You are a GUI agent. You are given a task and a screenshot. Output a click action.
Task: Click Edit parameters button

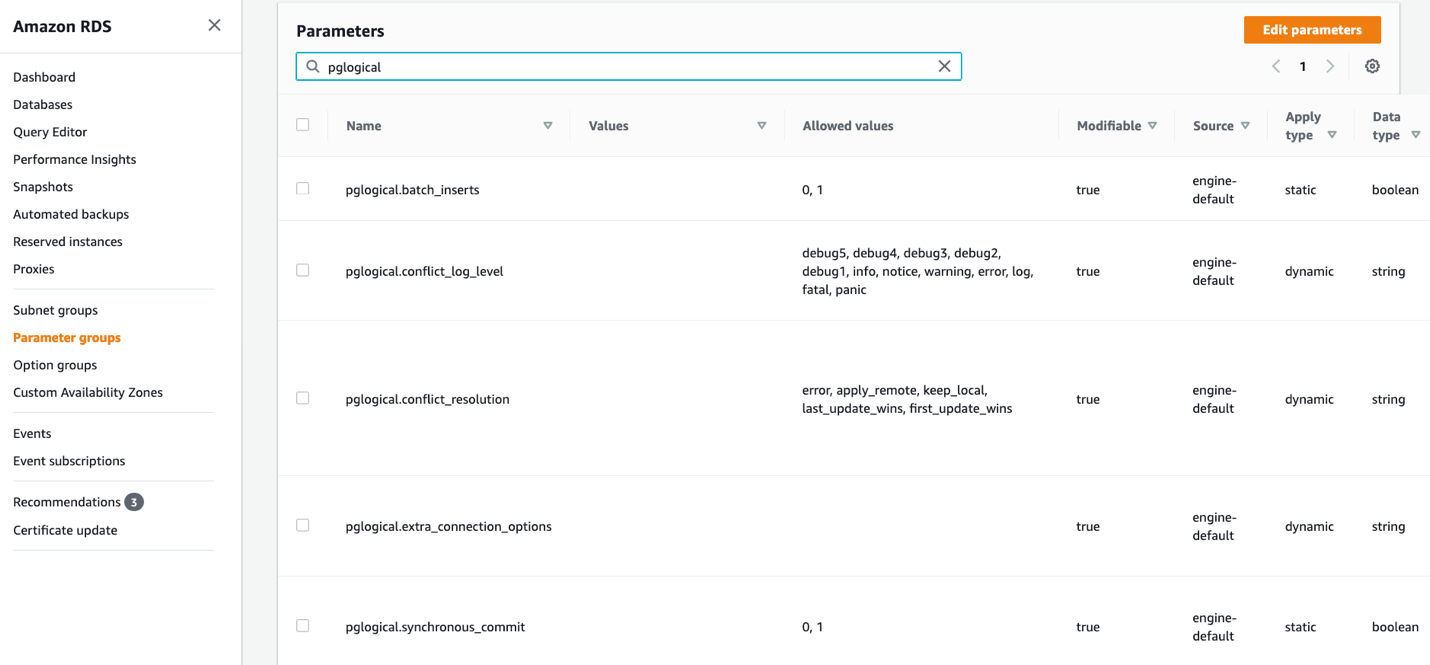(x=1311, y=30)
